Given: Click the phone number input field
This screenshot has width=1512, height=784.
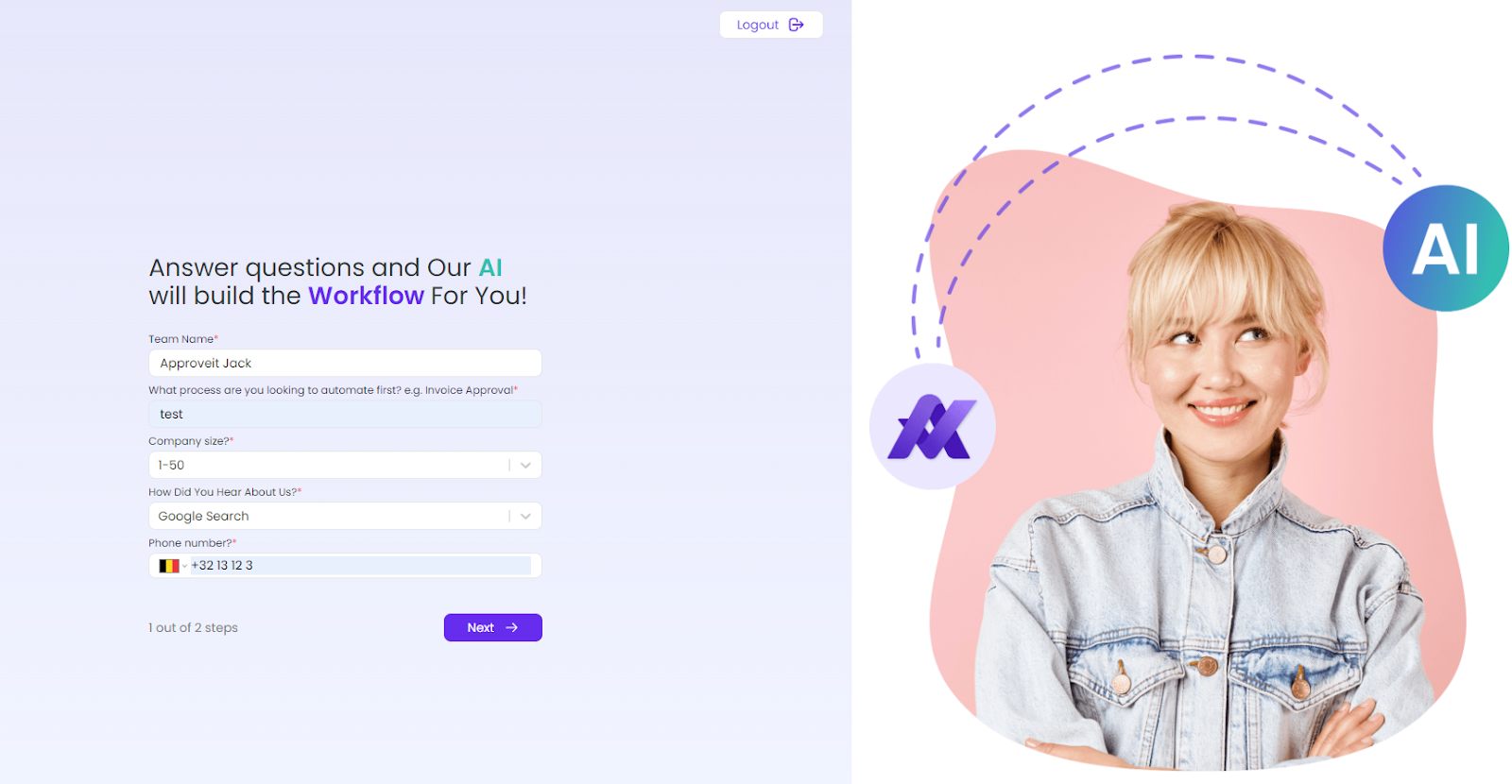Looking at the screenshot, I should 361,566.
